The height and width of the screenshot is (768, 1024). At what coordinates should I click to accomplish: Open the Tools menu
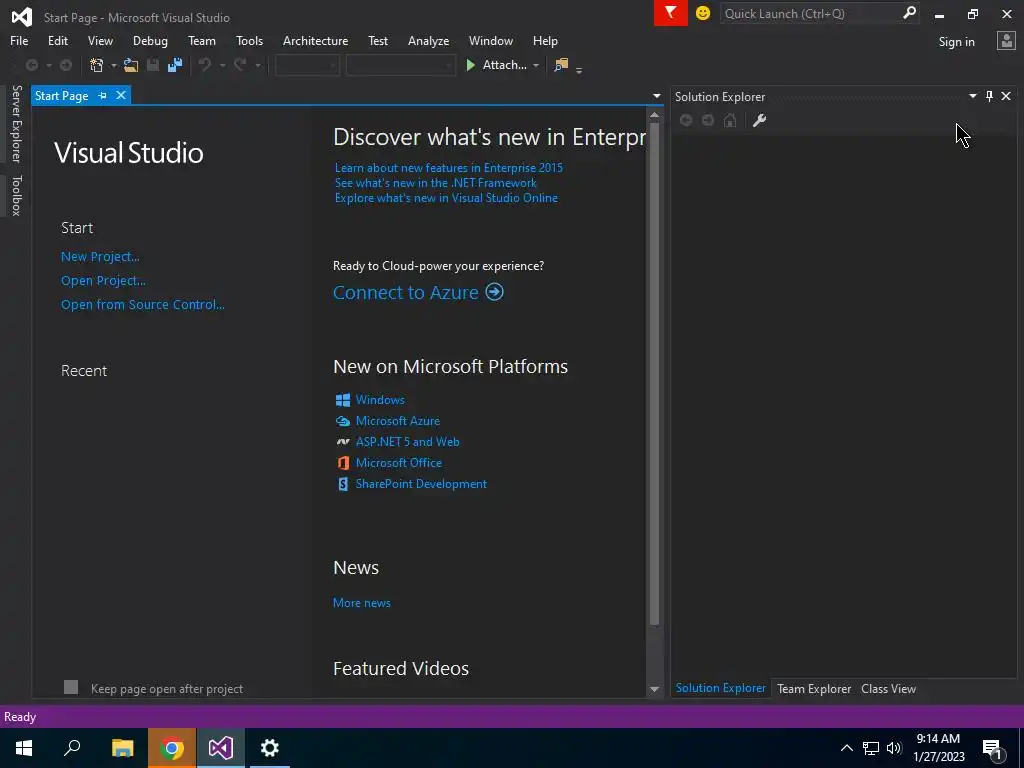click(249, 40)
